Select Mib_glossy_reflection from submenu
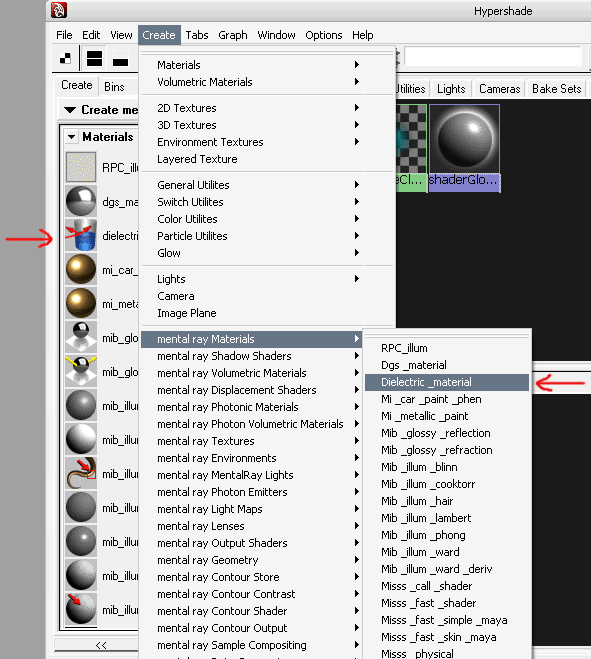 click(x=446, y=433)
